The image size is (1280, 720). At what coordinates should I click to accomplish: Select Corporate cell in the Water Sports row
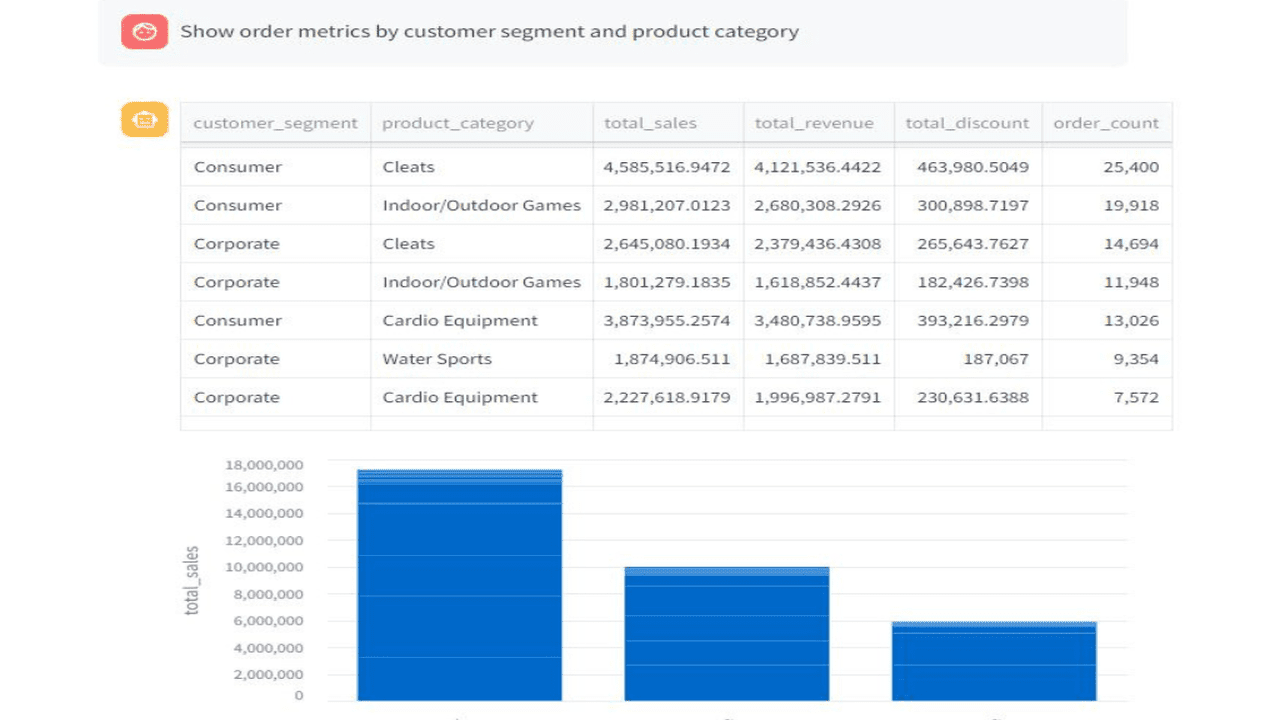[x=237, y=359]
